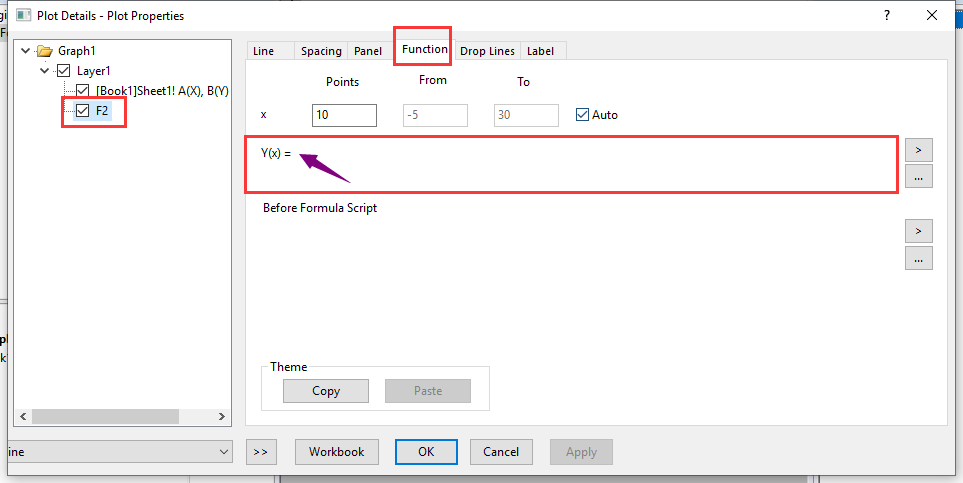Click '>' button beside Before Formula Script

pyautogui.click(x=917, y=231)
